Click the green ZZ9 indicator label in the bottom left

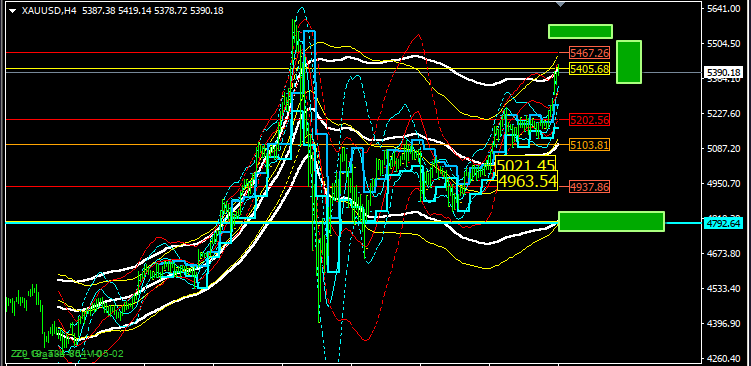click(67, 354)
